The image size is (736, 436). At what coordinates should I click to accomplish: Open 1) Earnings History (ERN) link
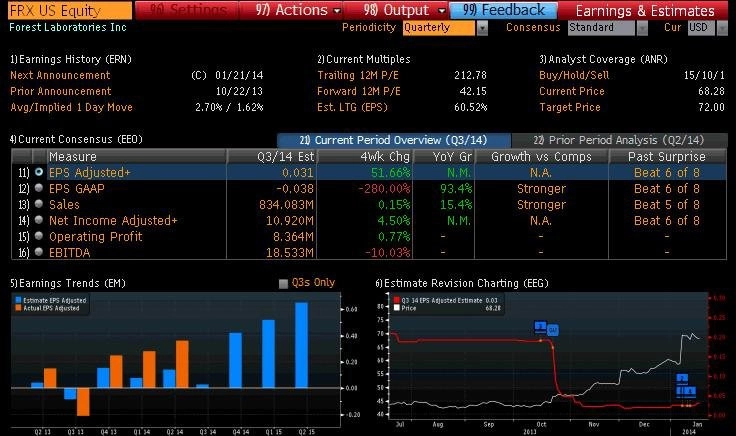tap(70, 59)
